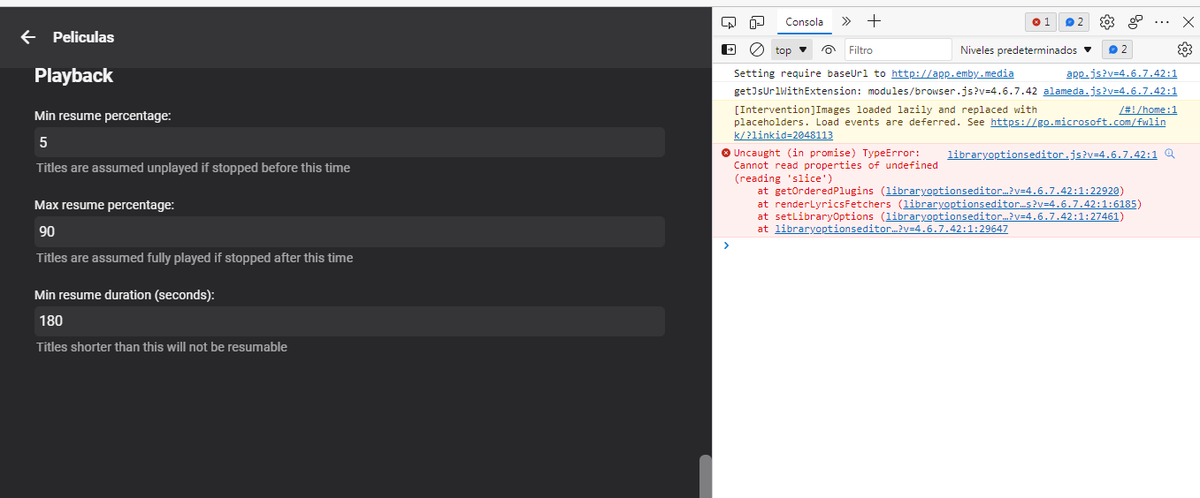Click 'Titles shorter than this' hint text
Image resolution: width=1200 pixels, height=498 pixels.
[161, 347]
